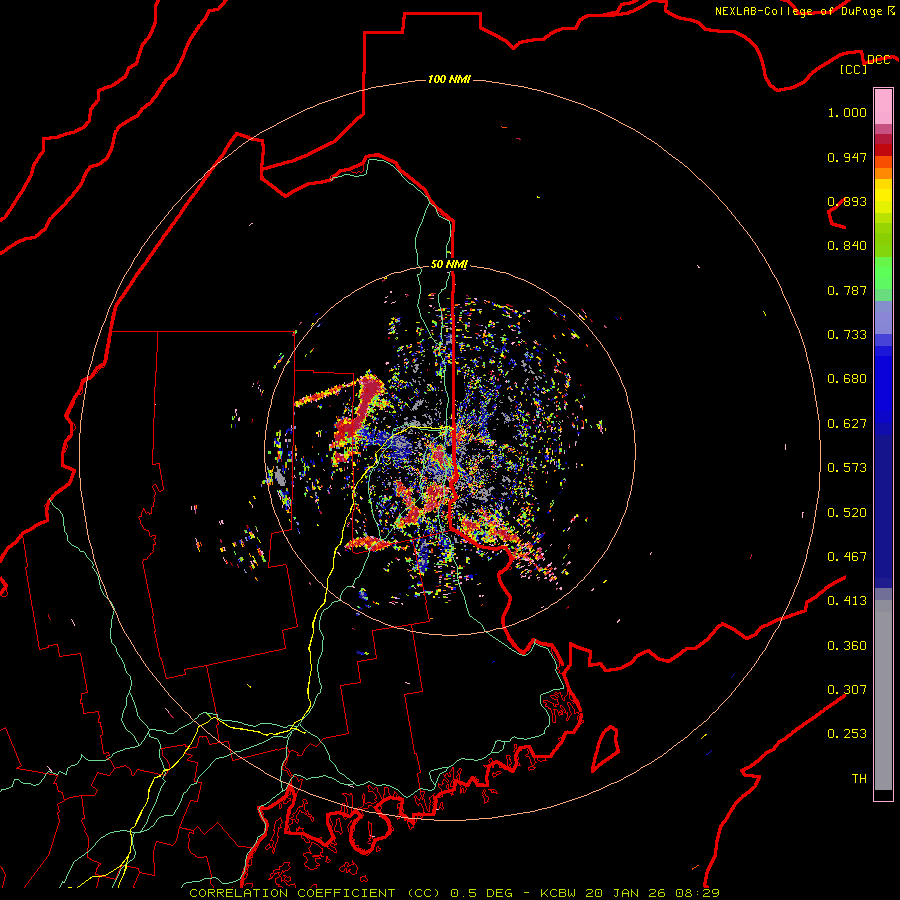Click the 0.627 legend value
Viewport: 900px width, 900px height.
(x=847, y=424)
